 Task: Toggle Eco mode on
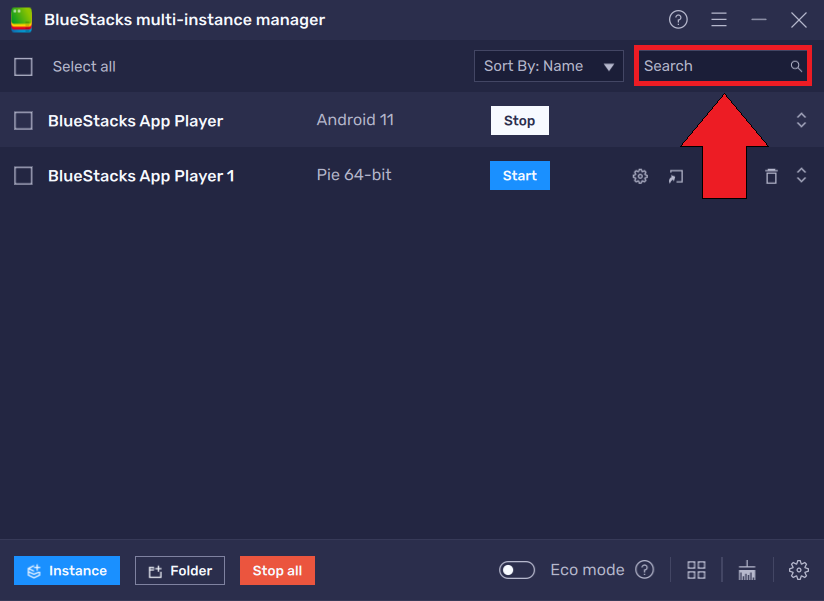click(517, 569)
